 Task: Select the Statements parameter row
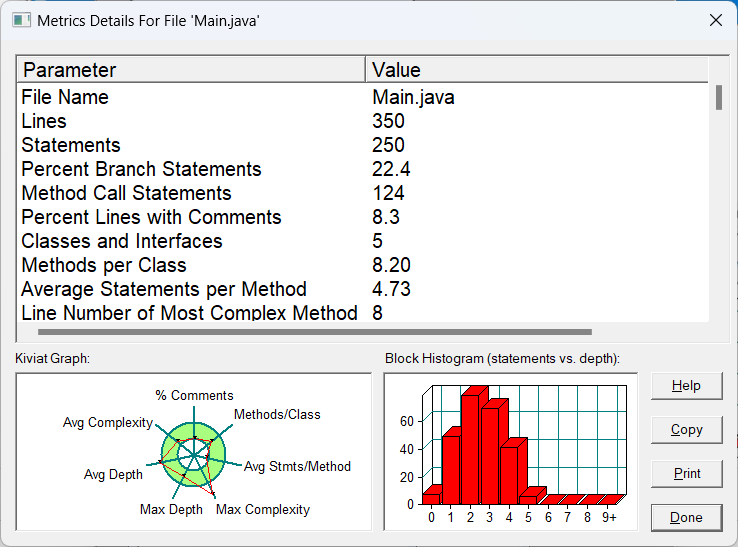[x=362, y=145]
